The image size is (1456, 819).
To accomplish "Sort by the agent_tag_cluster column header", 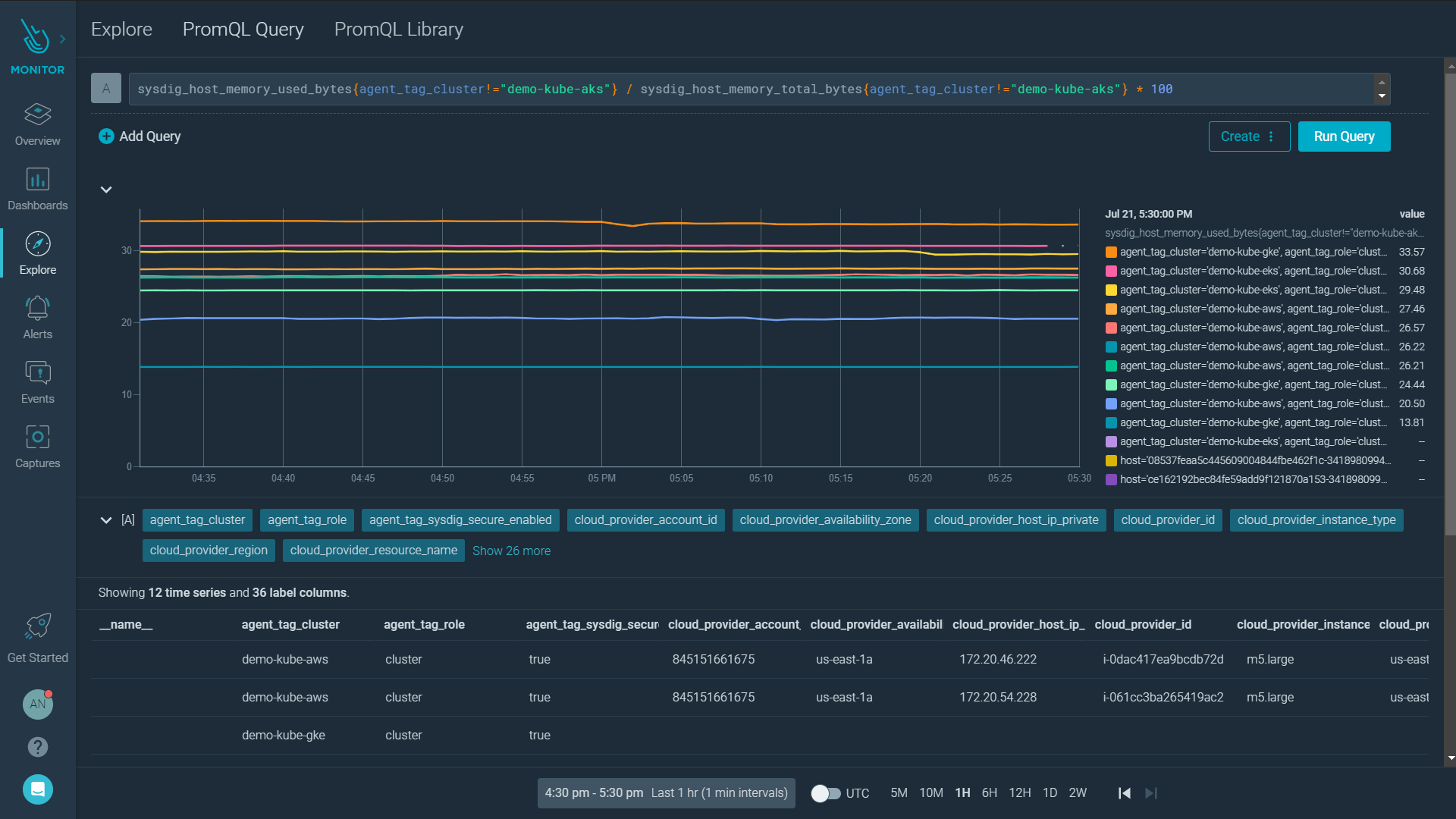I will coord(290,625).
